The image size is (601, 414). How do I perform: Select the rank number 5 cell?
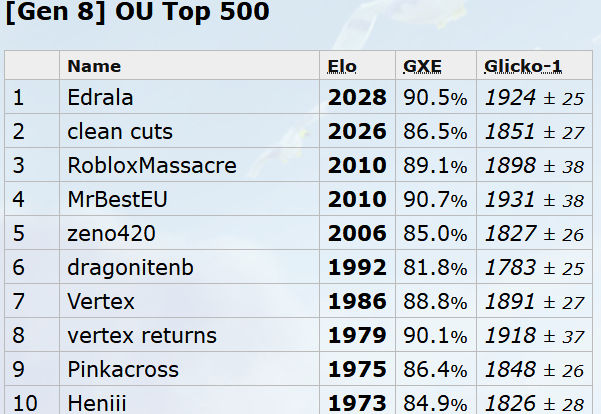coord(18,234)
